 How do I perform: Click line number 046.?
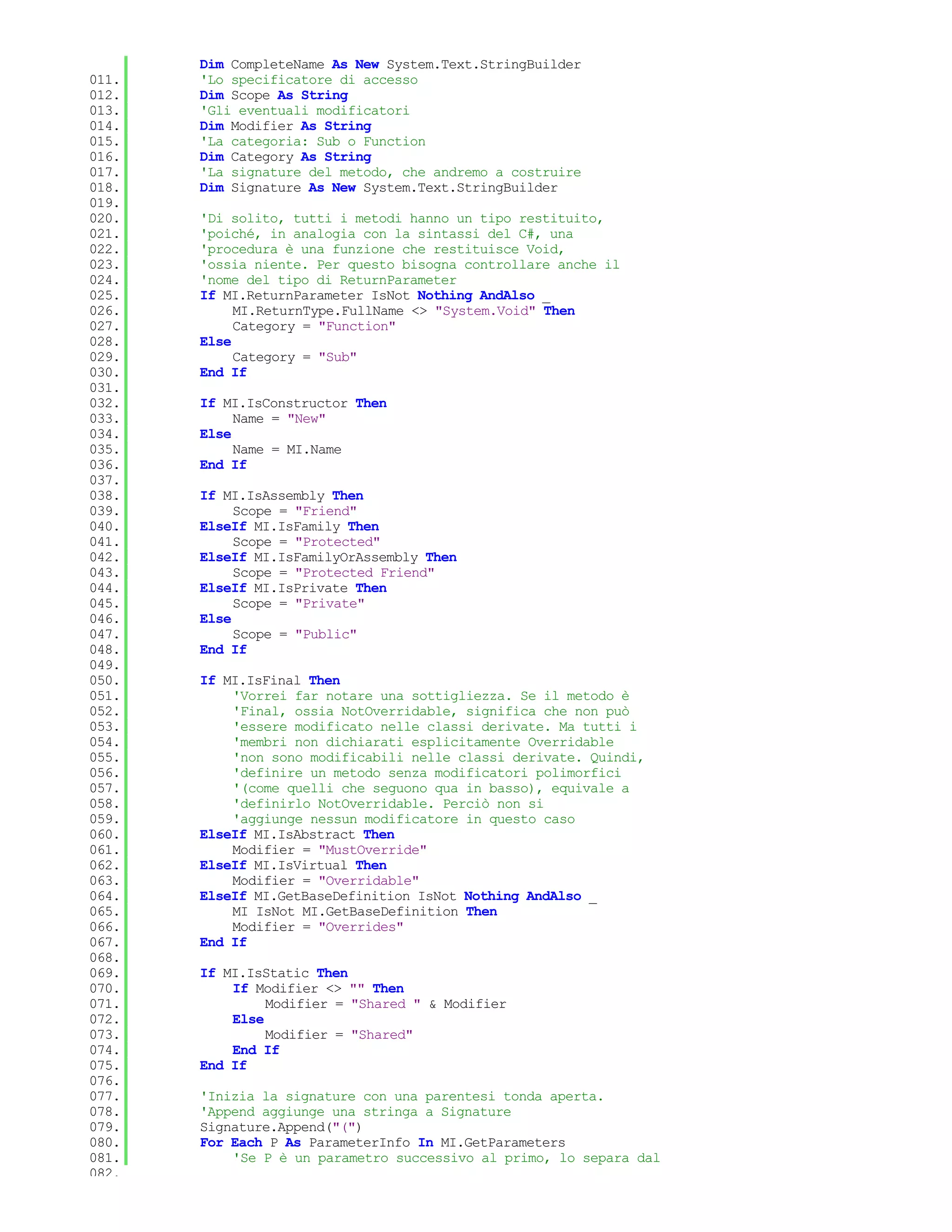[x=104, y=619]
